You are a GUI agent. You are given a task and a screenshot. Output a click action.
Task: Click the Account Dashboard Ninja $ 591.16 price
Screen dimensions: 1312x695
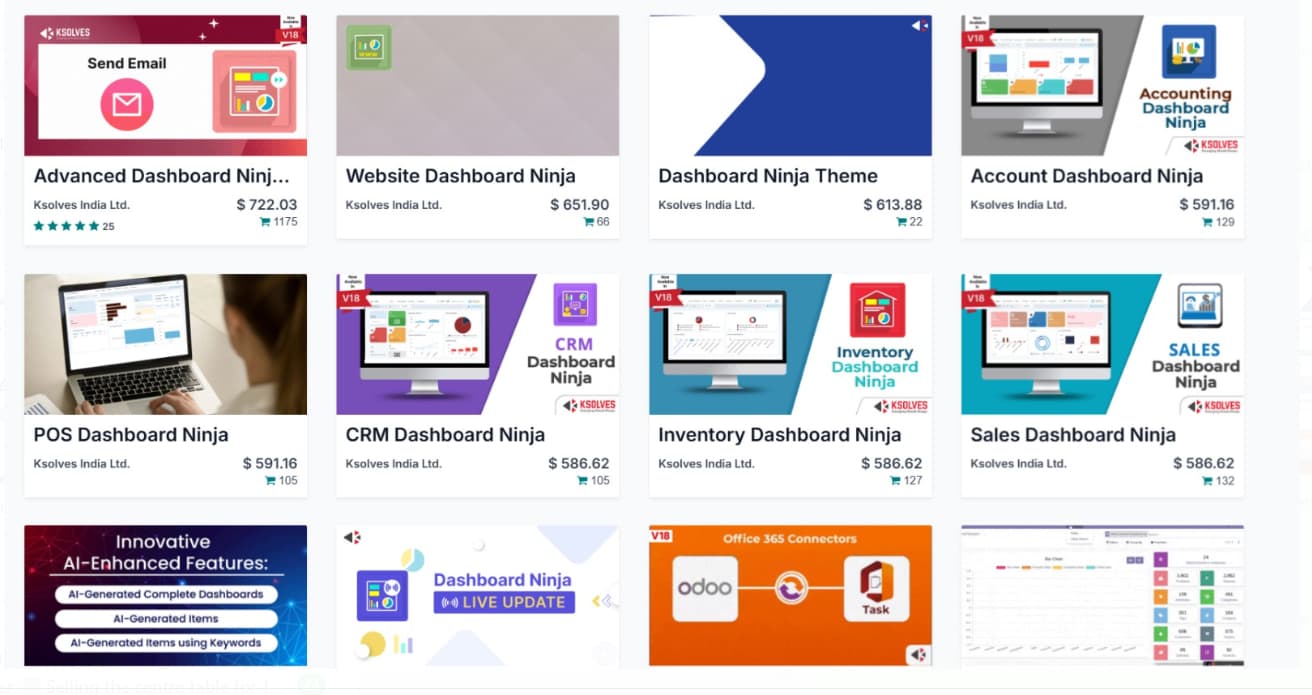click(x=1207, y=205)
